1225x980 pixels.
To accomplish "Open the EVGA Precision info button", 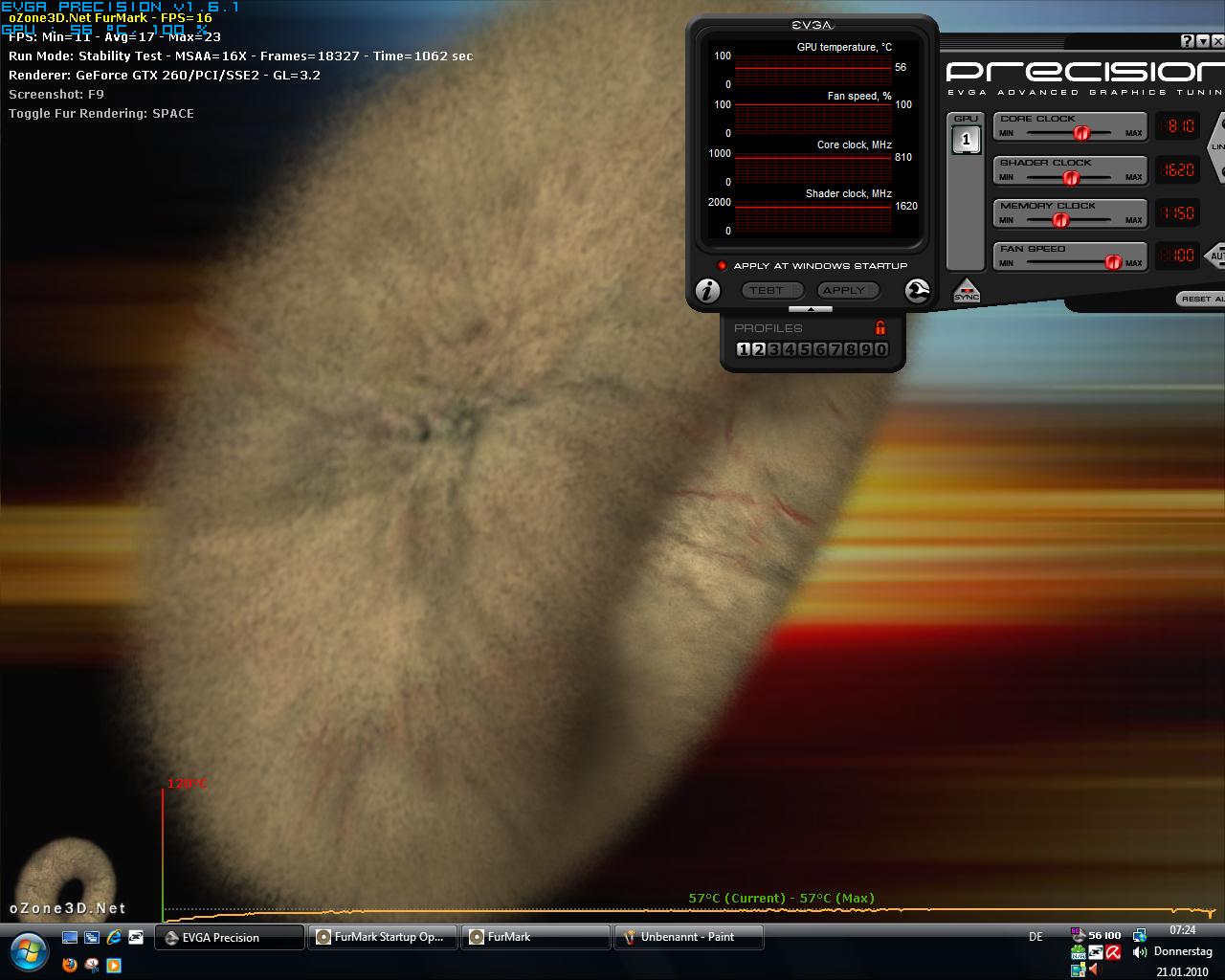I will click(x=707, y=291).
